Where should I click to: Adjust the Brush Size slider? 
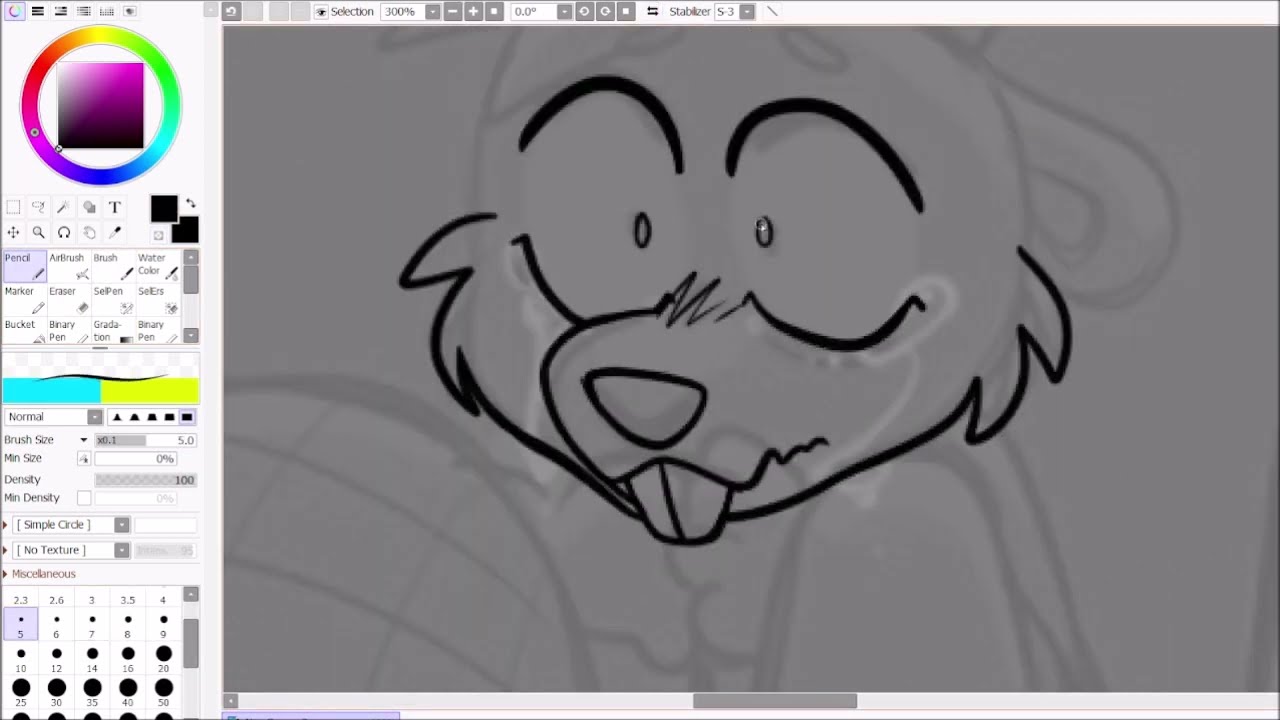pos(145,440)
